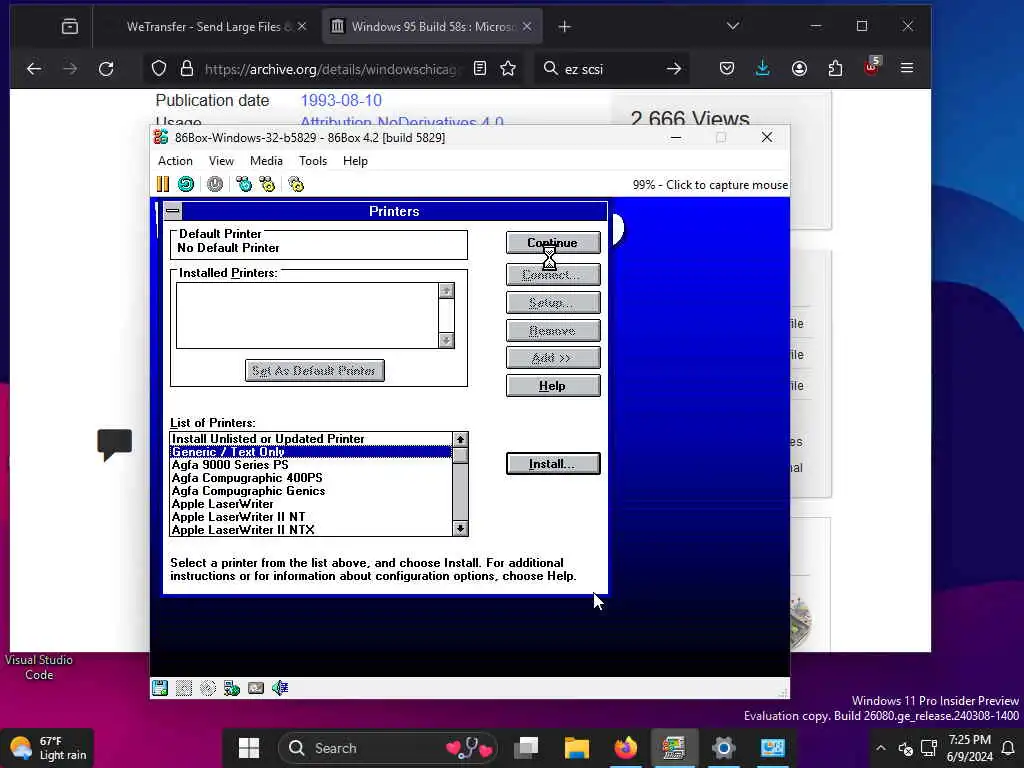Click the sound speaker status icon
The width and height of the screenshot is (1024, 768).
280,688
